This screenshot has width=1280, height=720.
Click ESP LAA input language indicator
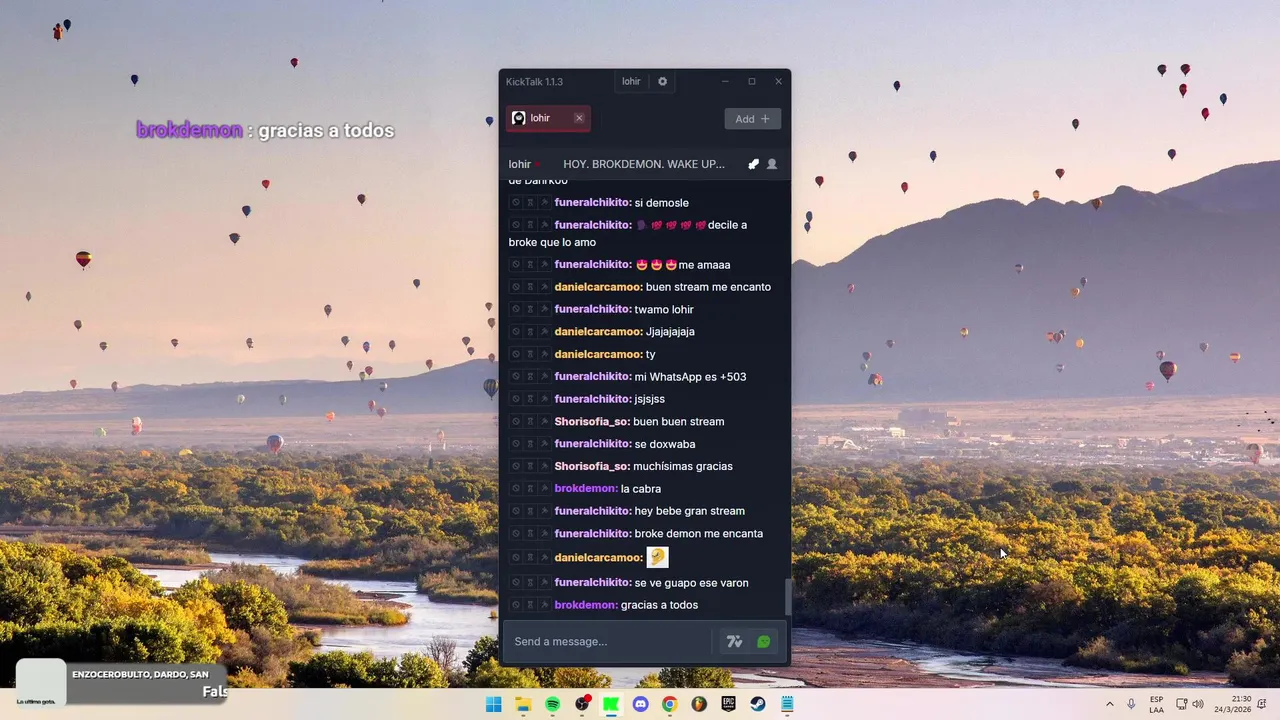(x=1156, y=704)
